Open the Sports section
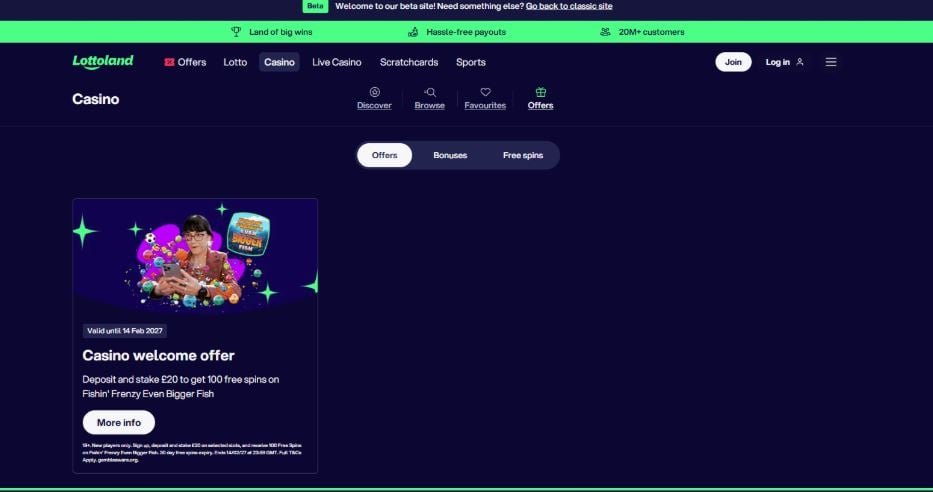The height and width of the screenshot is (492, 933). 471,62
